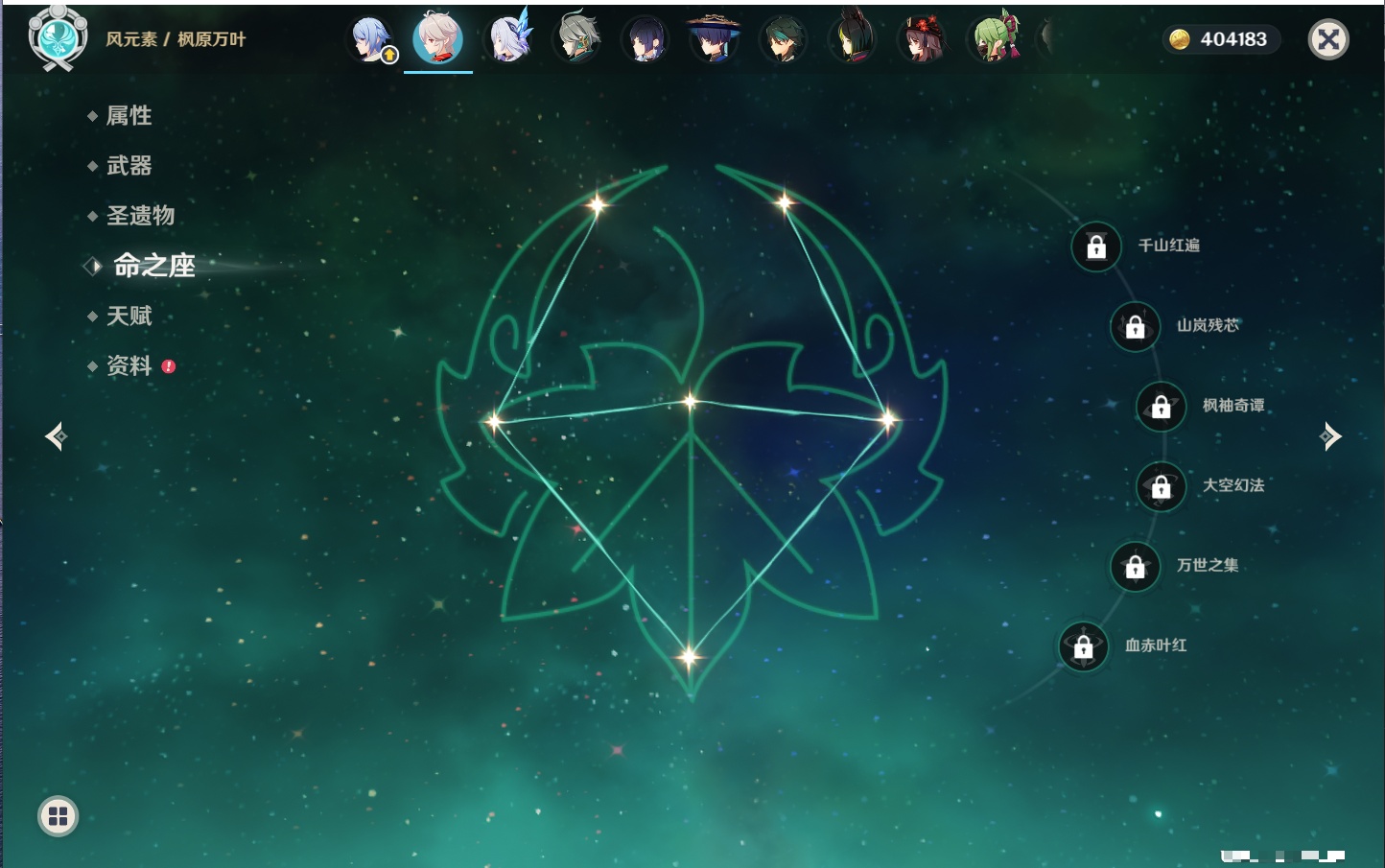View the 山岚残芯 constellation name
This screenshot has height=868, width=1385.
click(1209, 325)
